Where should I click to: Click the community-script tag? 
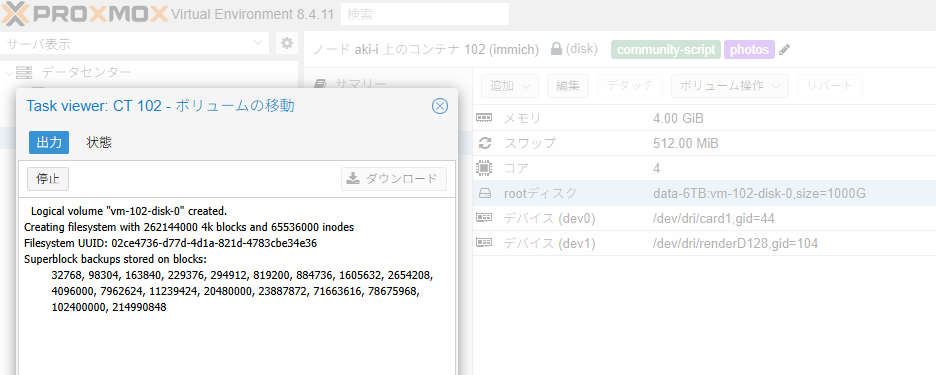click(666, 50)
